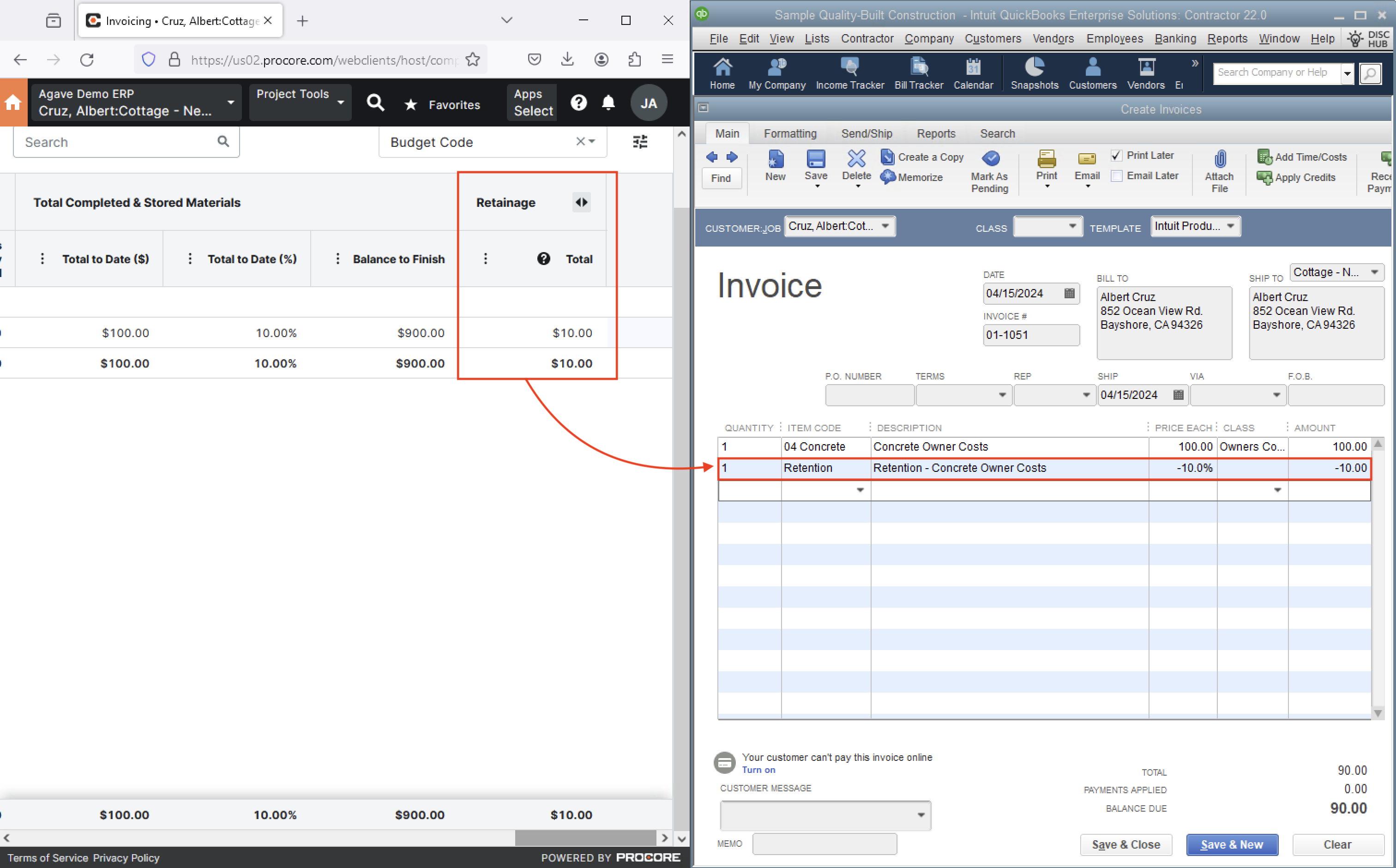
Task: Open the Send/Ship tab in QuickBooks
Action: (865, 133)
